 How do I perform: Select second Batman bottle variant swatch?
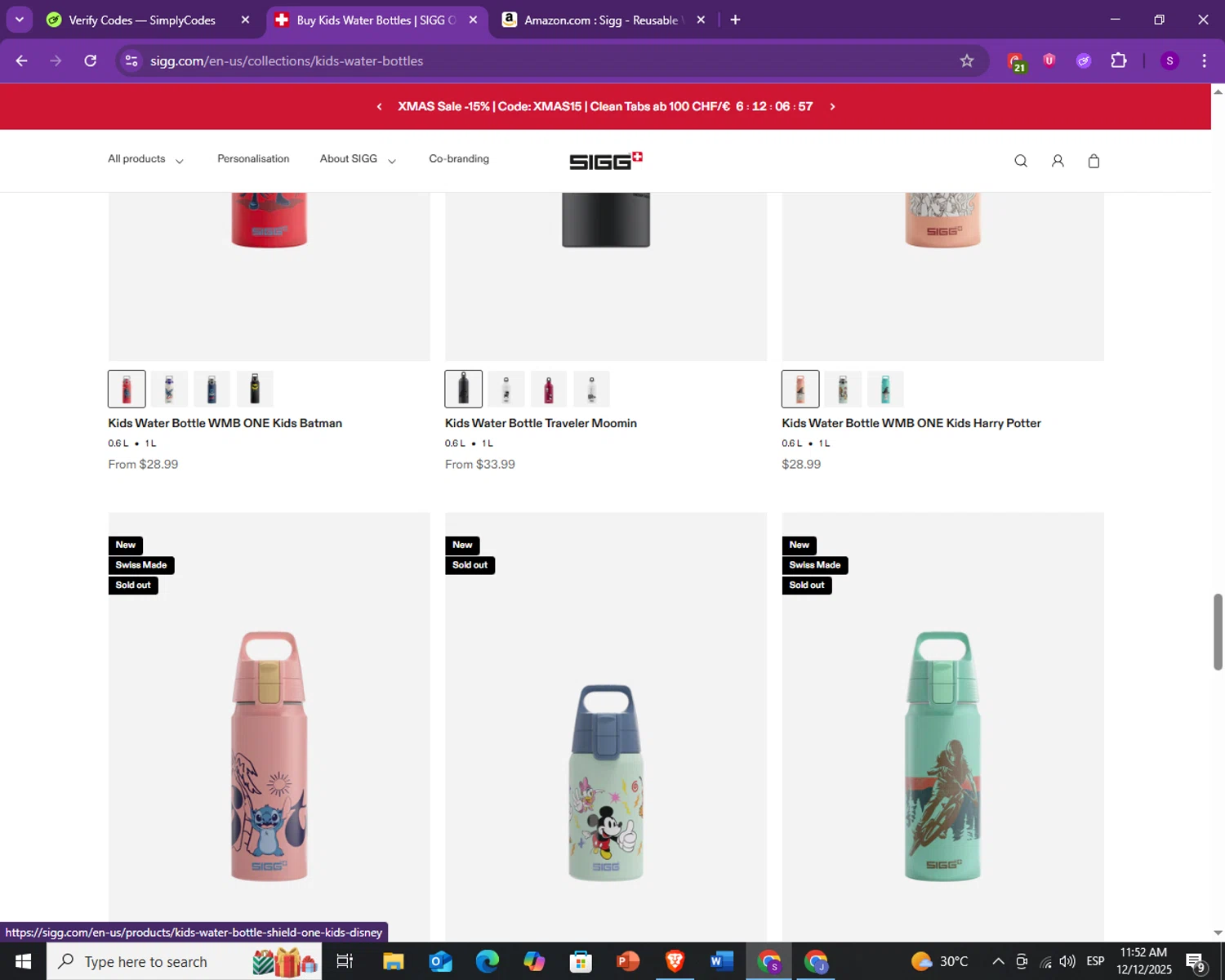pyautogui.click(x=169, y=389)
